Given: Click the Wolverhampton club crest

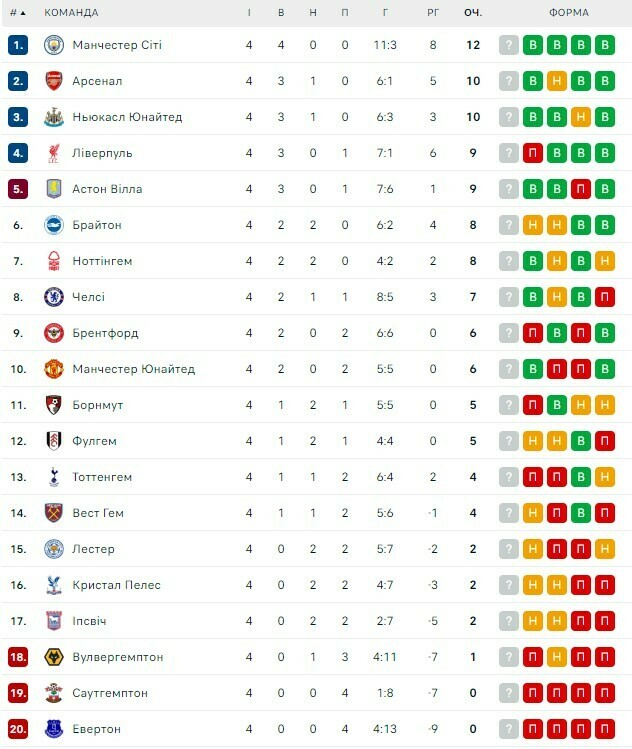Looking at the screenshot, I should click(53, 657).
